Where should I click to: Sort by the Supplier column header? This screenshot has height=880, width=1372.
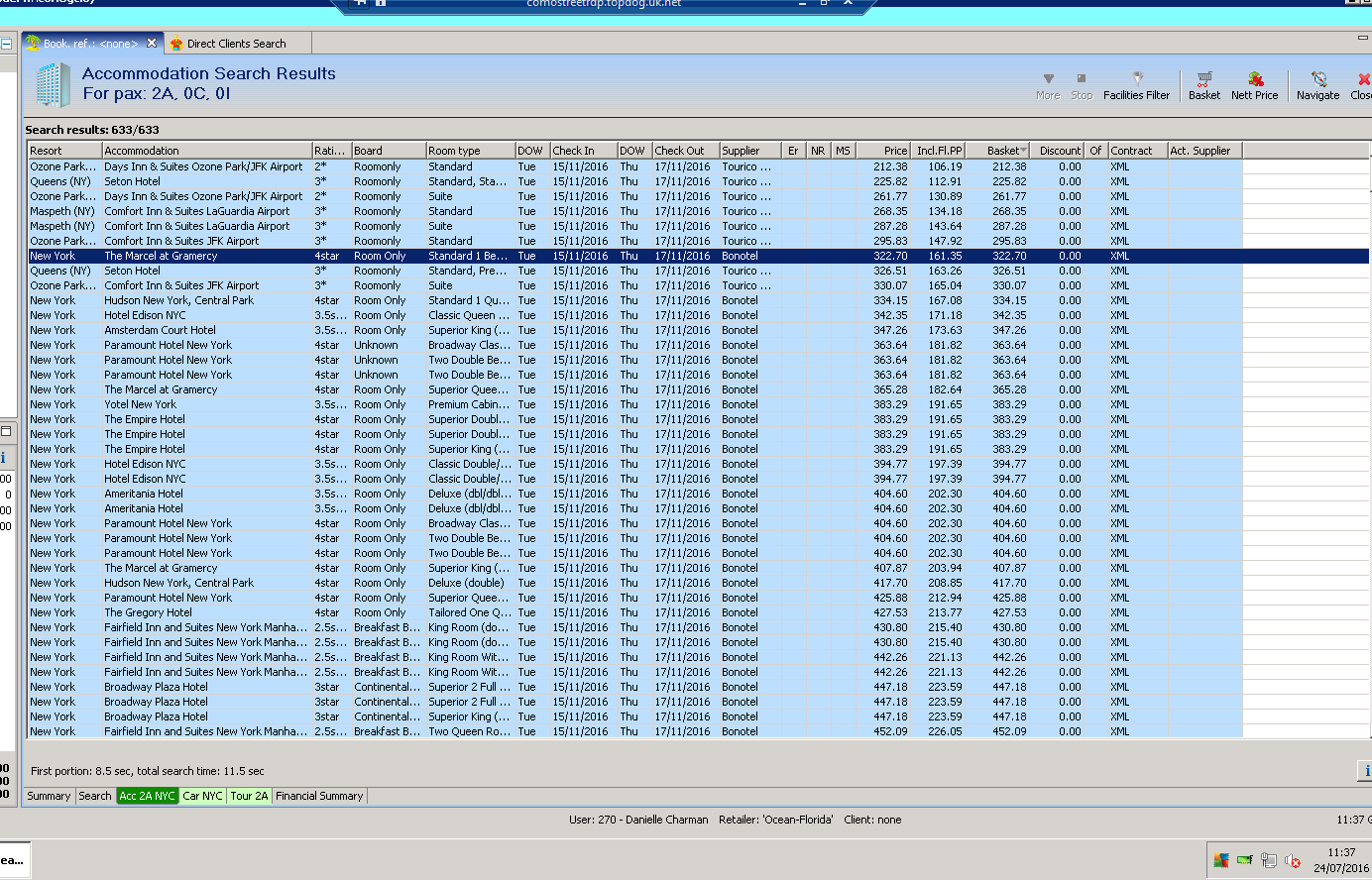(750, 151)
